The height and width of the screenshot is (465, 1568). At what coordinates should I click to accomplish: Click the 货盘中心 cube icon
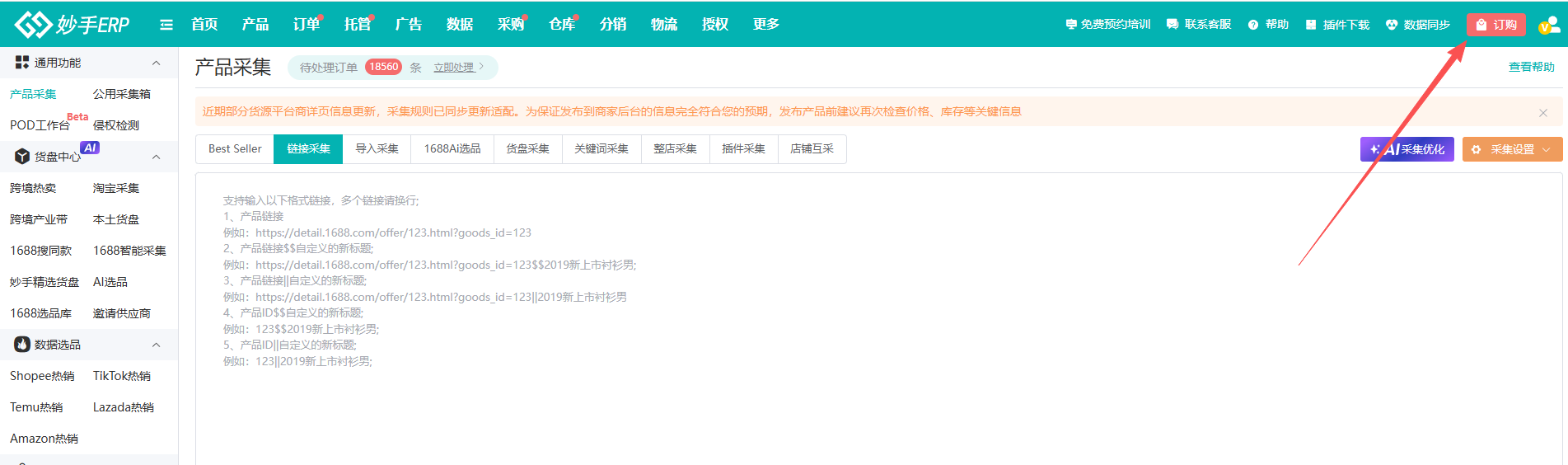coord(22,156)
